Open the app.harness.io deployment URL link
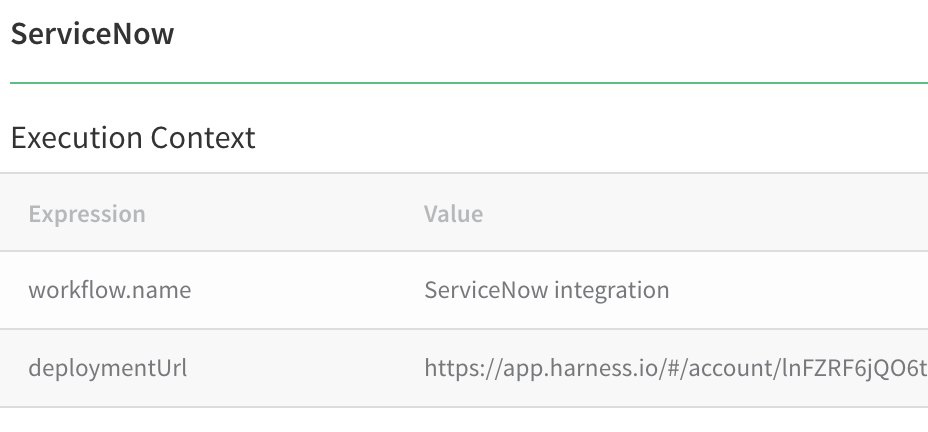This screenshot has width=928, height=432. [x=676, y=368]
